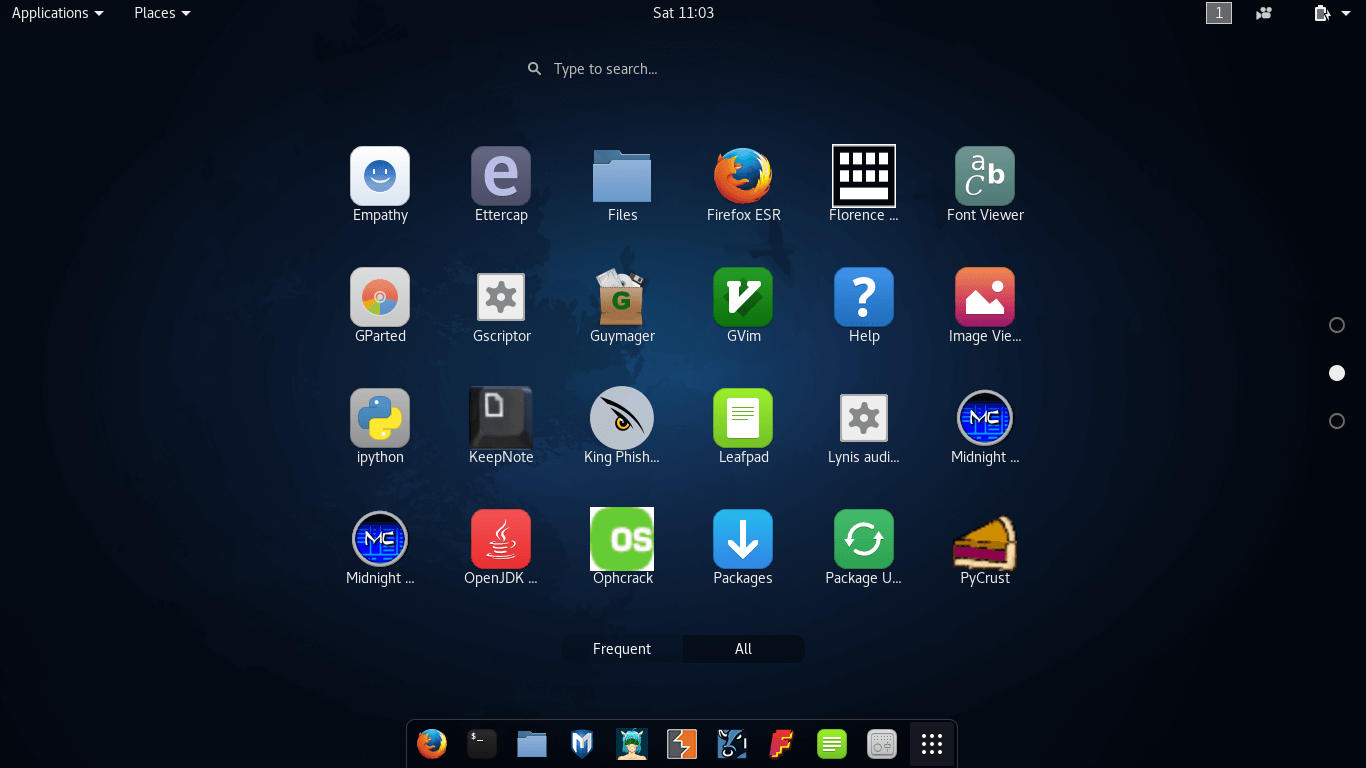This screenshot has height=768, width=1366.
Task: Open the Applications menu
Action: (57, 13)
